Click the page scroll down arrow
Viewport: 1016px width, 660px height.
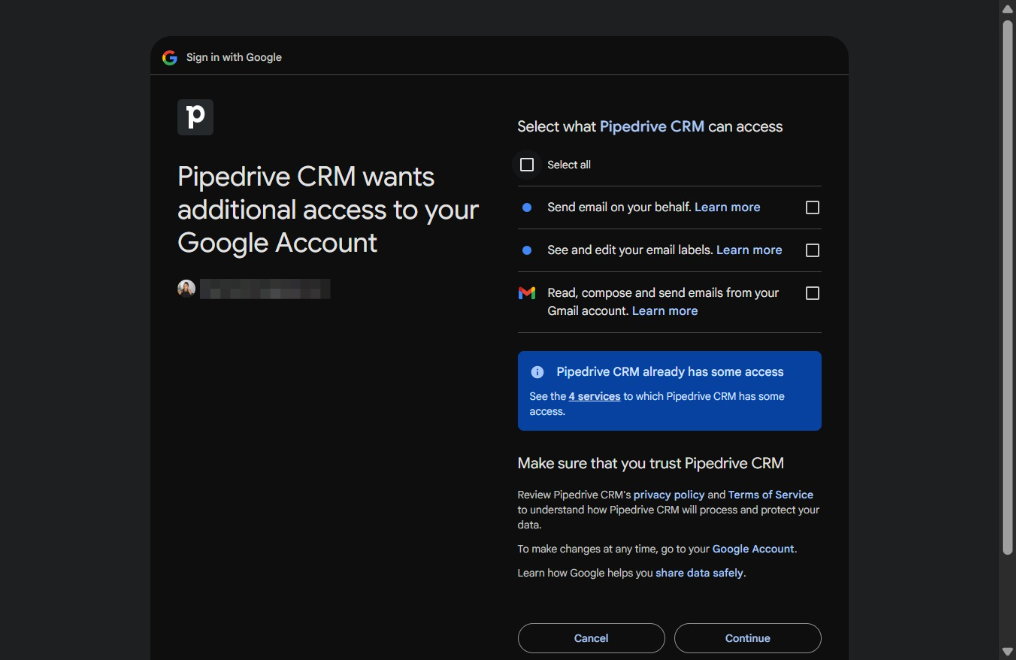1008,652
